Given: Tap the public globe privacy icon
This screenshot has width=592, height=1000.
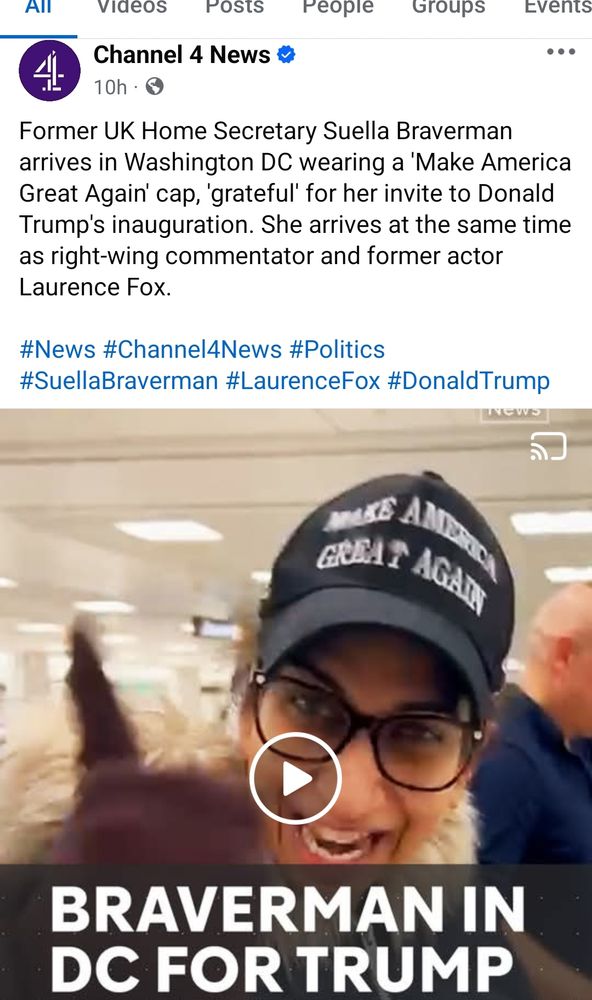Looking at the screenshot, I should 154,86.
